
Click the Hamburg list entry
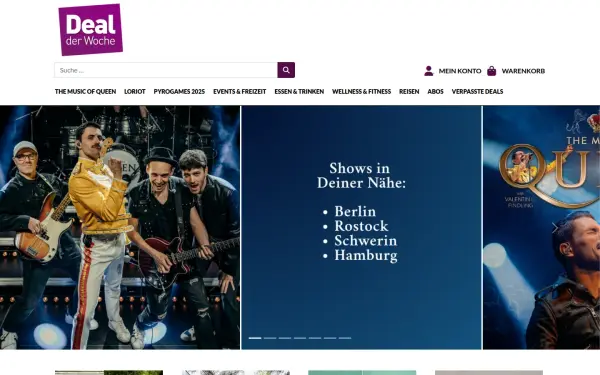click(366, 255)
